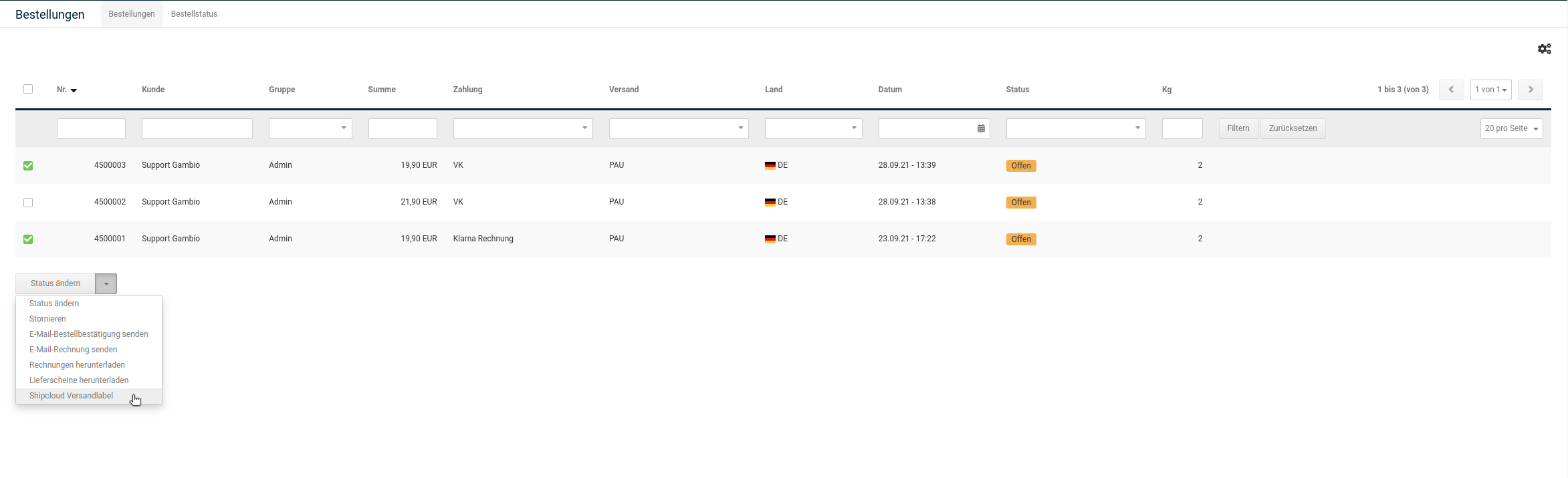
Task: Check the checkbox for order 4500002
Action: click(28, 203)
